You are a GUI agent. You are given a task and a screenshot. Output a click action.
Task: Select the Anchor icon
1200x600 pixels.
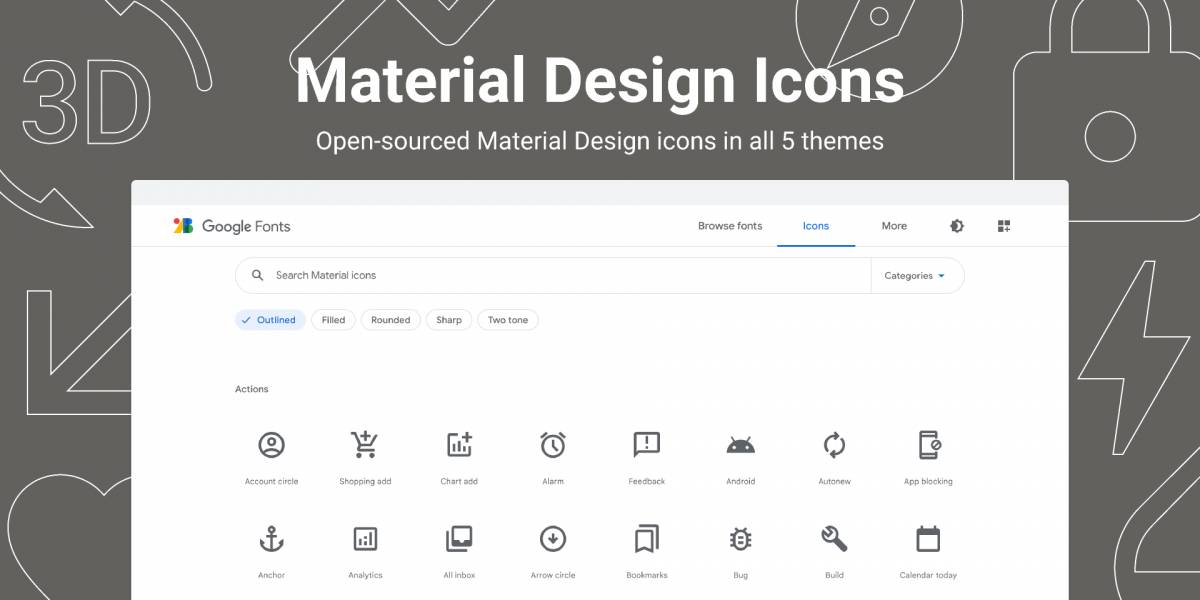(x=271, y=539)
